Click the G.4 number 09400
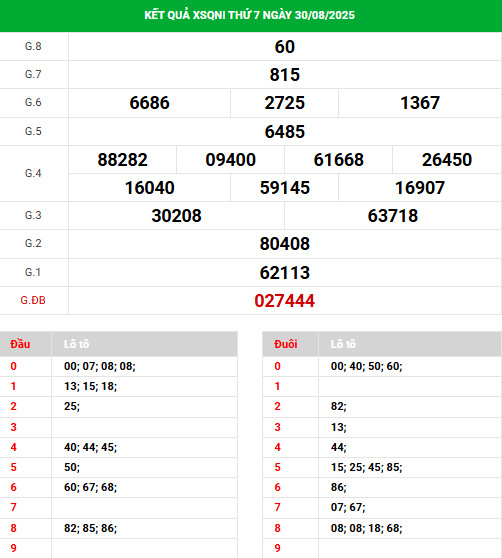This screenshot has width=502, height=558. 231,160
